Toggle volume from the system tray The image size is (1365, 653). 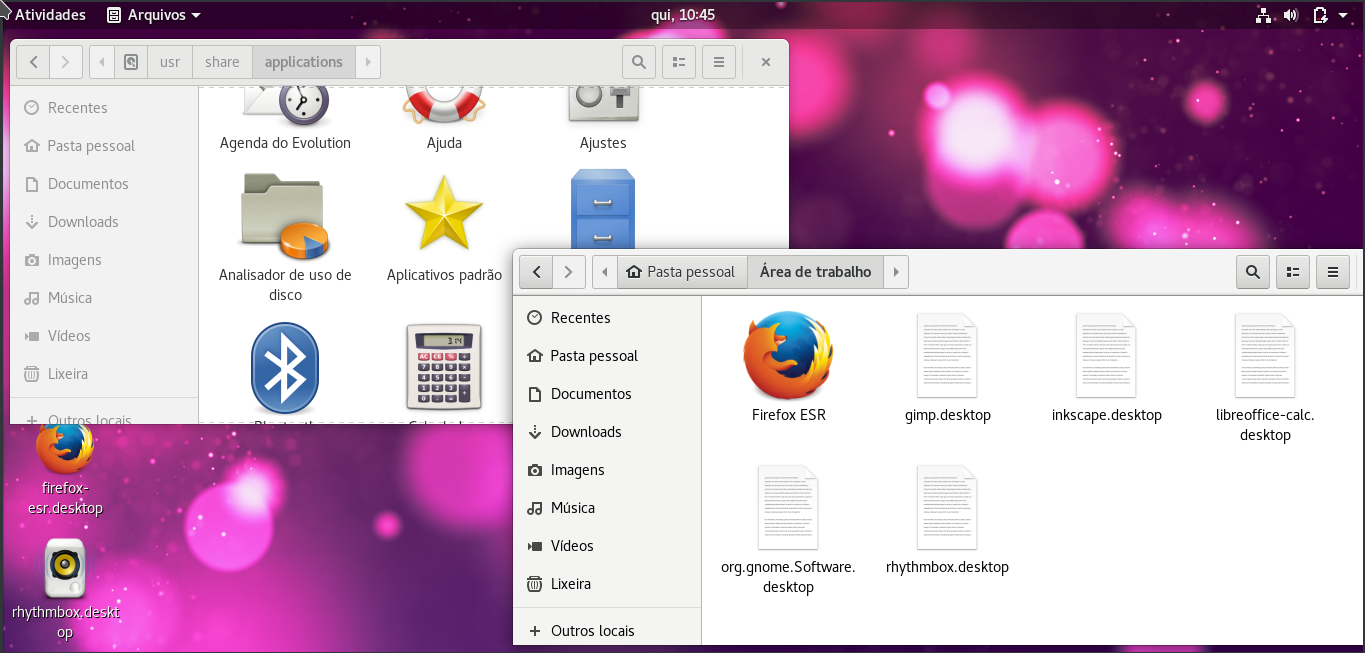point(1290,14)
